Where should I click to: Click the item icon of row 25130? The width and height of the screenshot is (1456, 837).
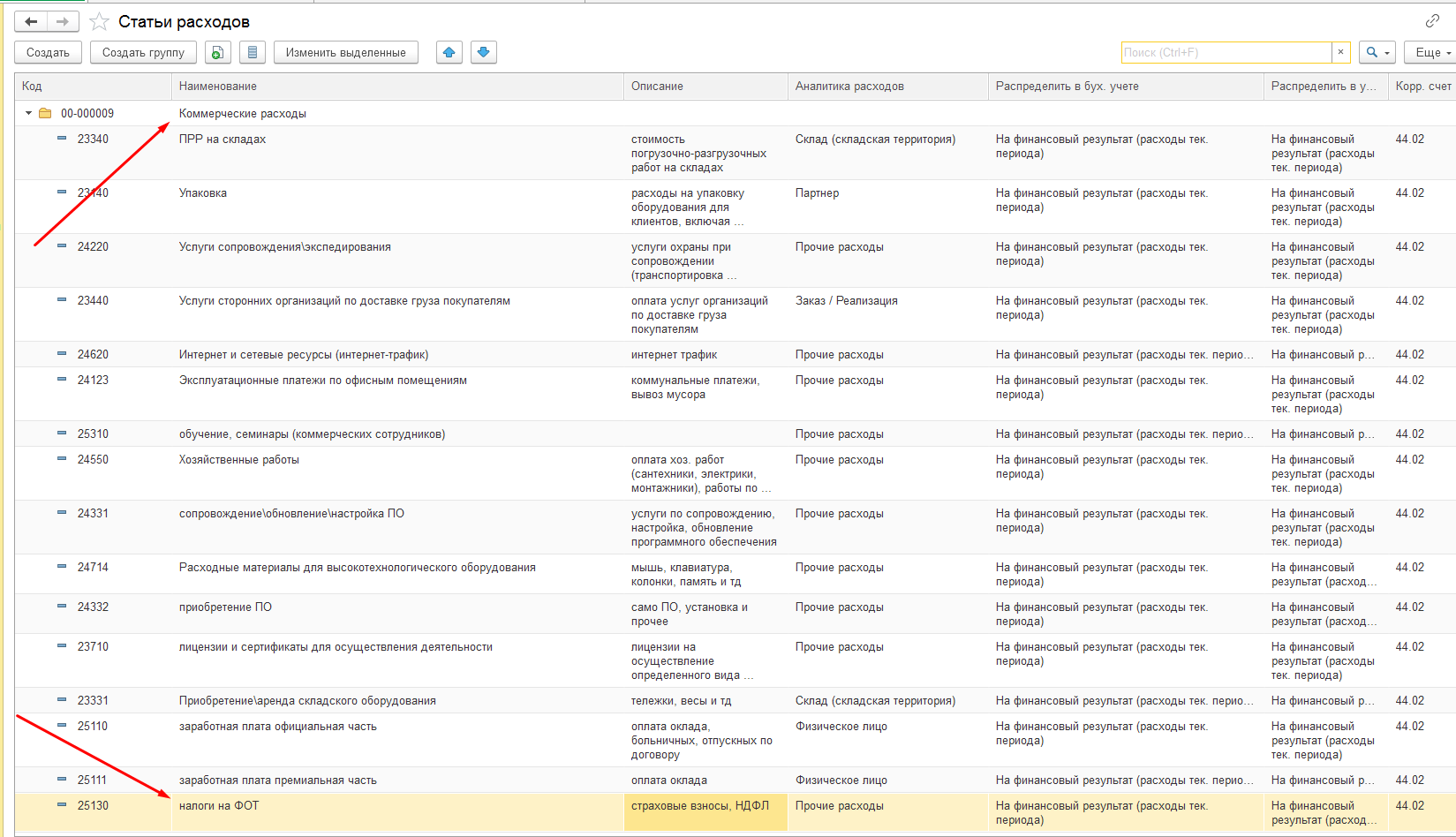click(62, 805)
